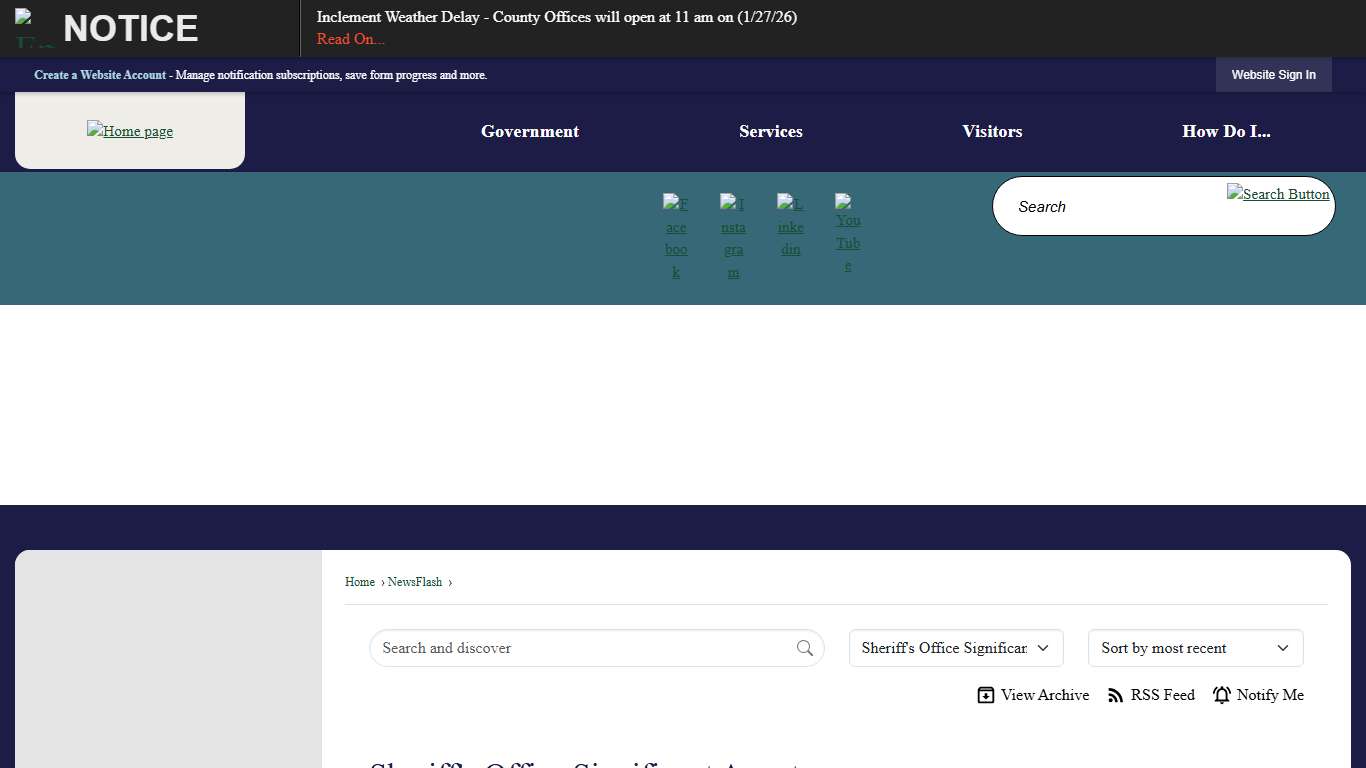1366x768 pixels.
Task: Open the Government menu
Action: [530, 131]
